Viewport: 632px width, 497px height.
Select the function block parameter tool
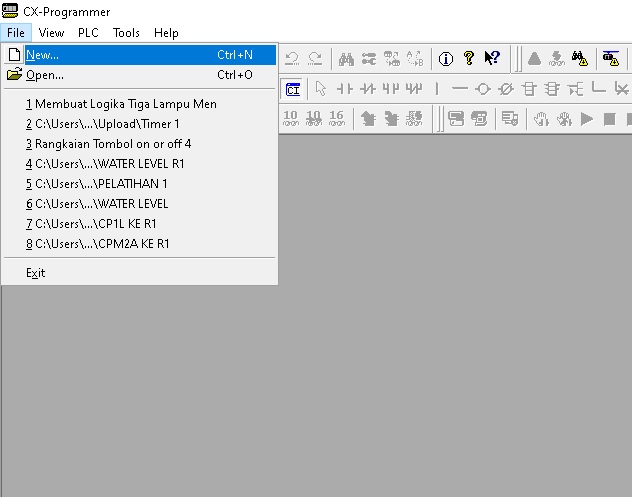(576, 89)
